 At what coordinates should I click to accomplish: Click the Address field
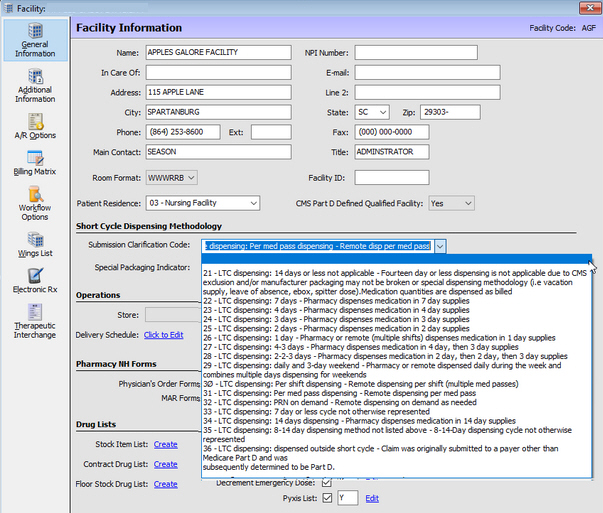click(218, 92)
